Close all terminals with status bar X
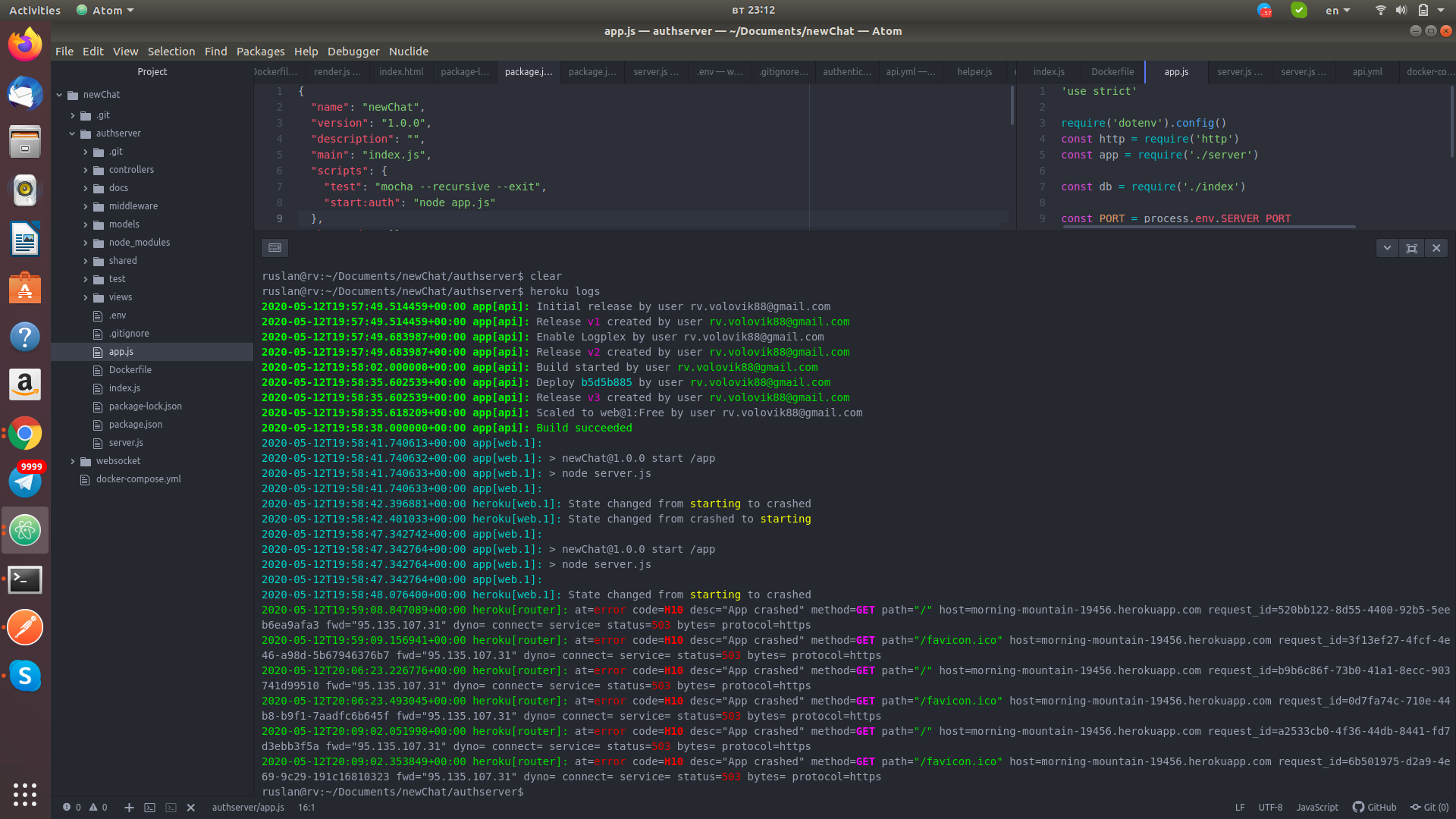1456x819 pixels. [191, 808]
